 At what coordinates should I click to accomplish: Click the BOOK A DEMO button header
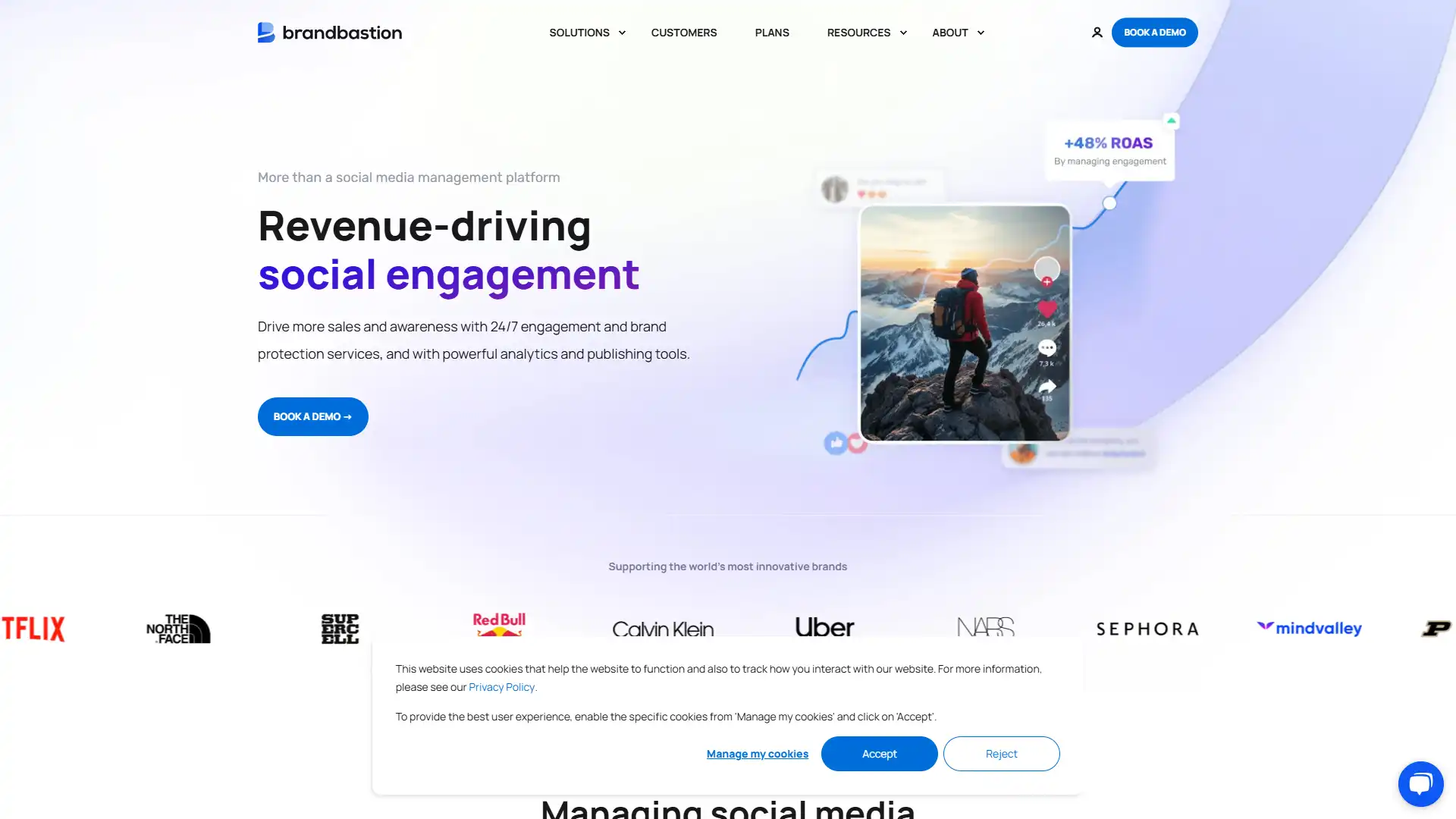(1154, 32)
